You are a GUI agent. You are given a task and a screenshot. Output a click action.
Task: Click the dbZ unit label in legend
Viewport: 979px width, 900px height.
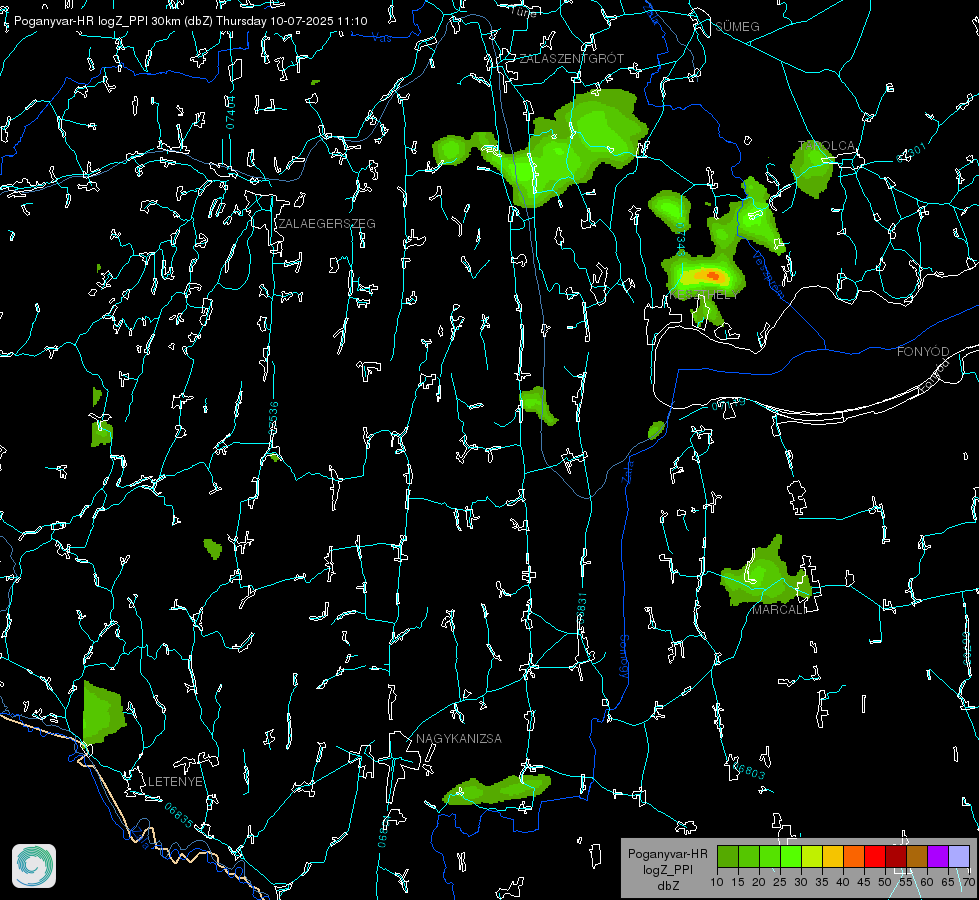(667, 886)
